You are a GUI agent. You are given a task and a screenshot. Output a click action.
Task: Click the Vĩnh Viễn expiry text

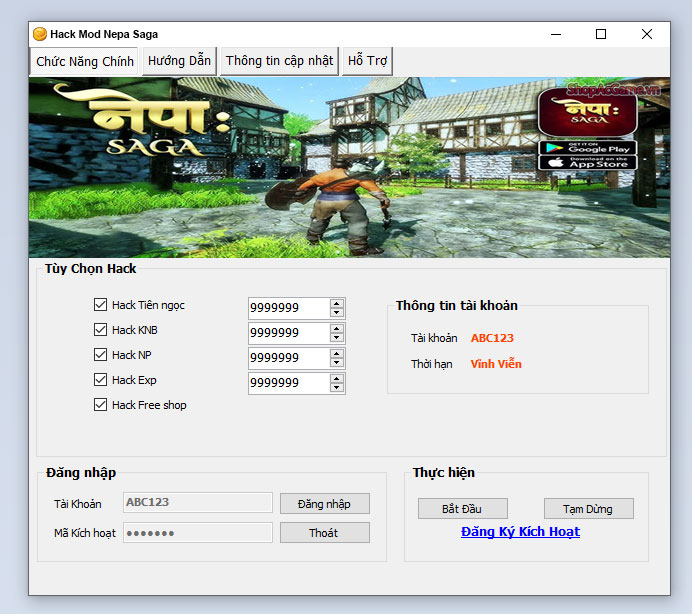point(496,364)
